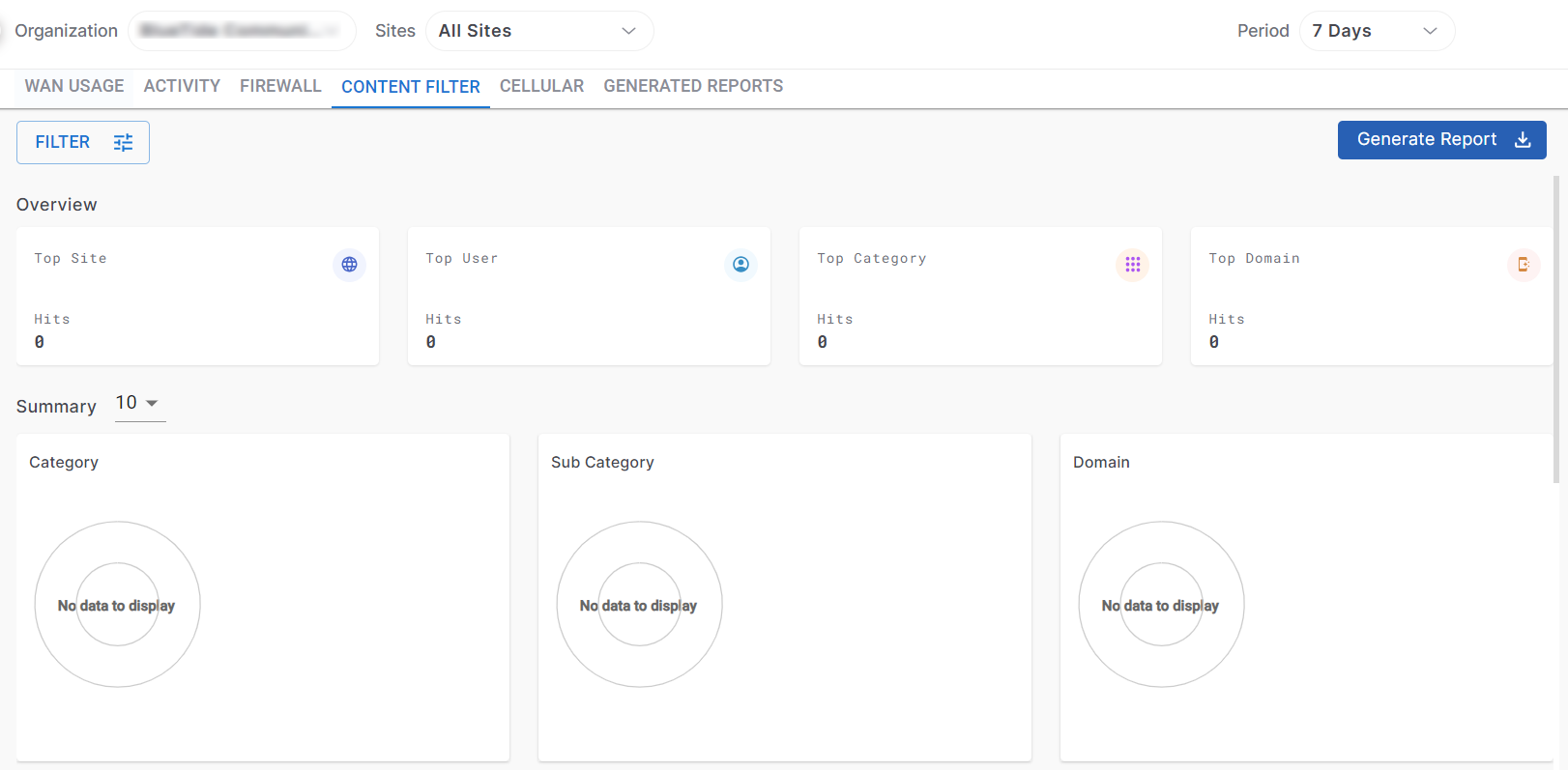Screen dimensions: 1568x770
Task: Go to the FIREWALL tab
Action: tap(280, 86)
